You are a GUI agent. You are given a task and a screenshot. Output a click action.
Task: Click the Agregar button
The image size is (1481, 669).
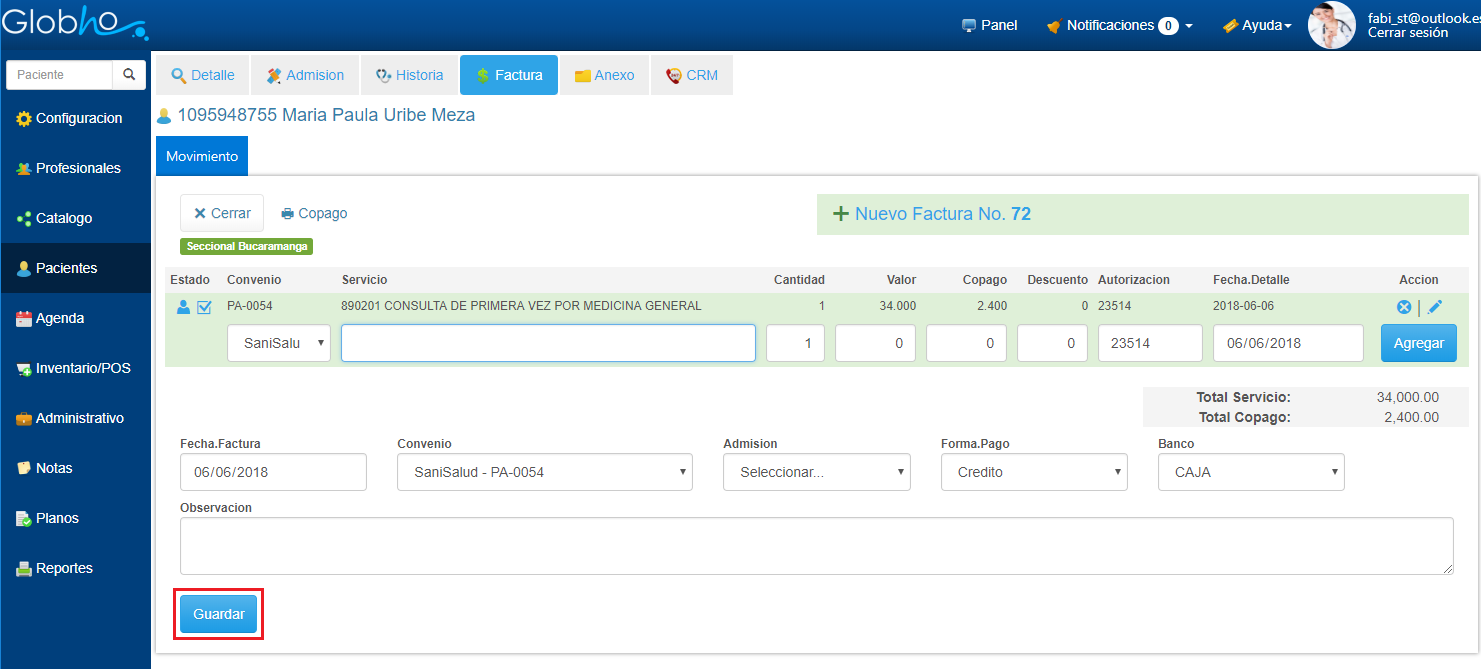click(x=1418, y=343)
